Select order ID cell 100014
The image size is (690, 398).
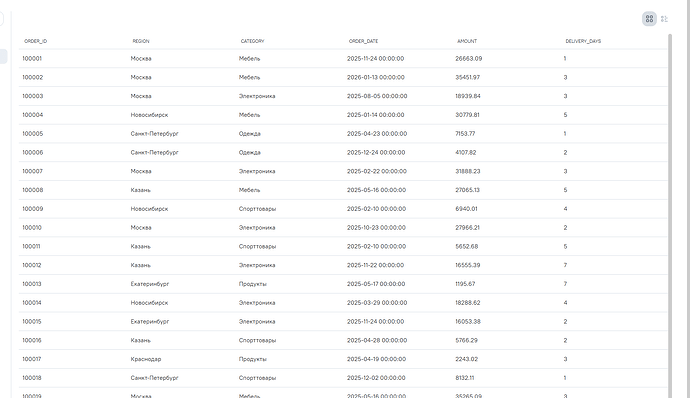pos(32,303)
